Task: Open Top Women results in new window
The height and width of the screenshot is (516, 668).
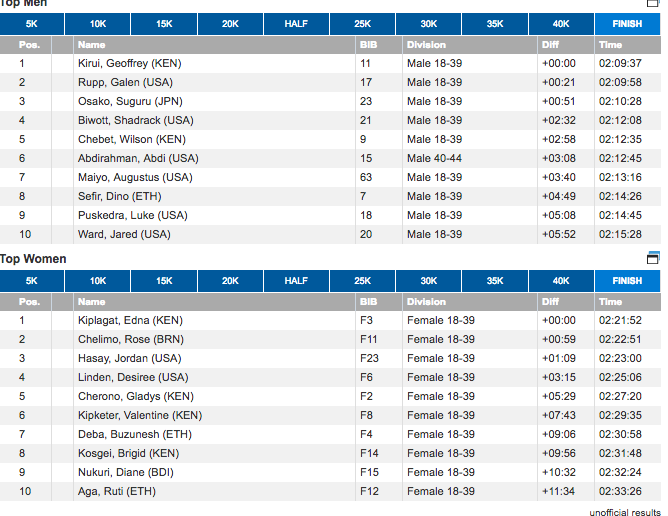Action: [x=654, y=258]
